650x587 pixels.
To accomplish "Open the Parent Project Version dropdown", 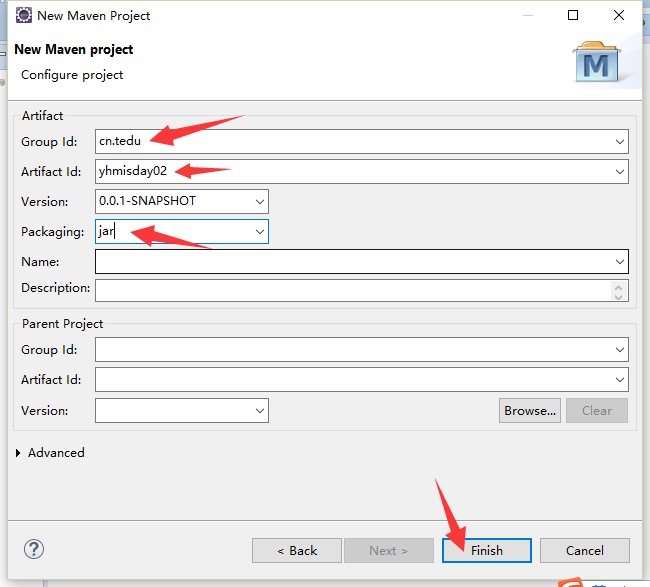I will 260,410.
